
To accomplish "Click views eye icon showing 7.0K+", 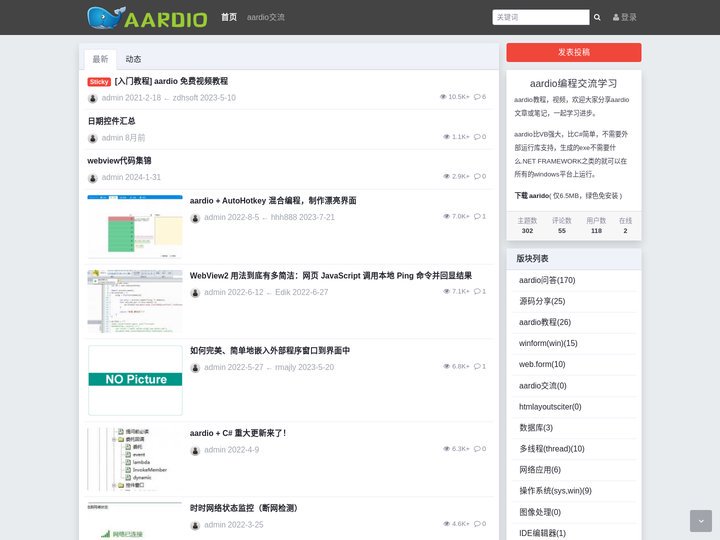I will pos(446,216).
